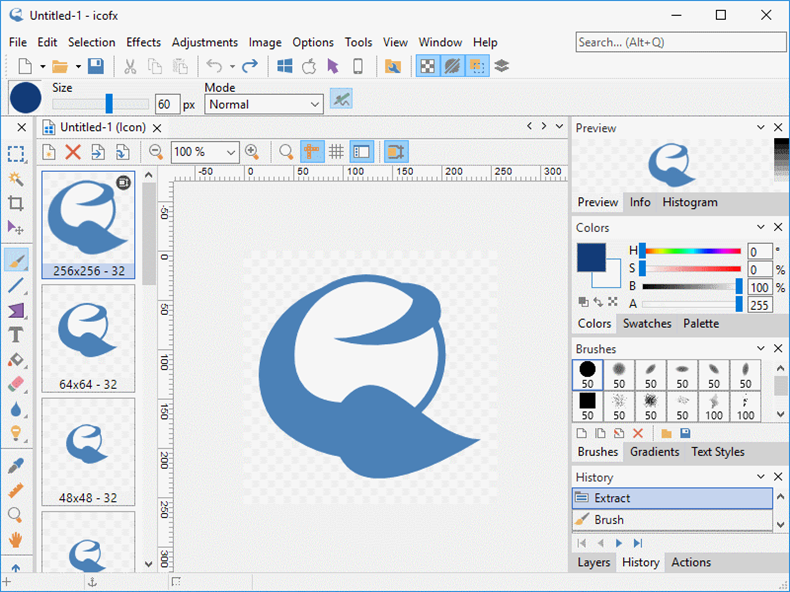Viewport: 790px width, 592px height.
Task: Select the paint bucket fill tool
Action: (x=16, y=360)
